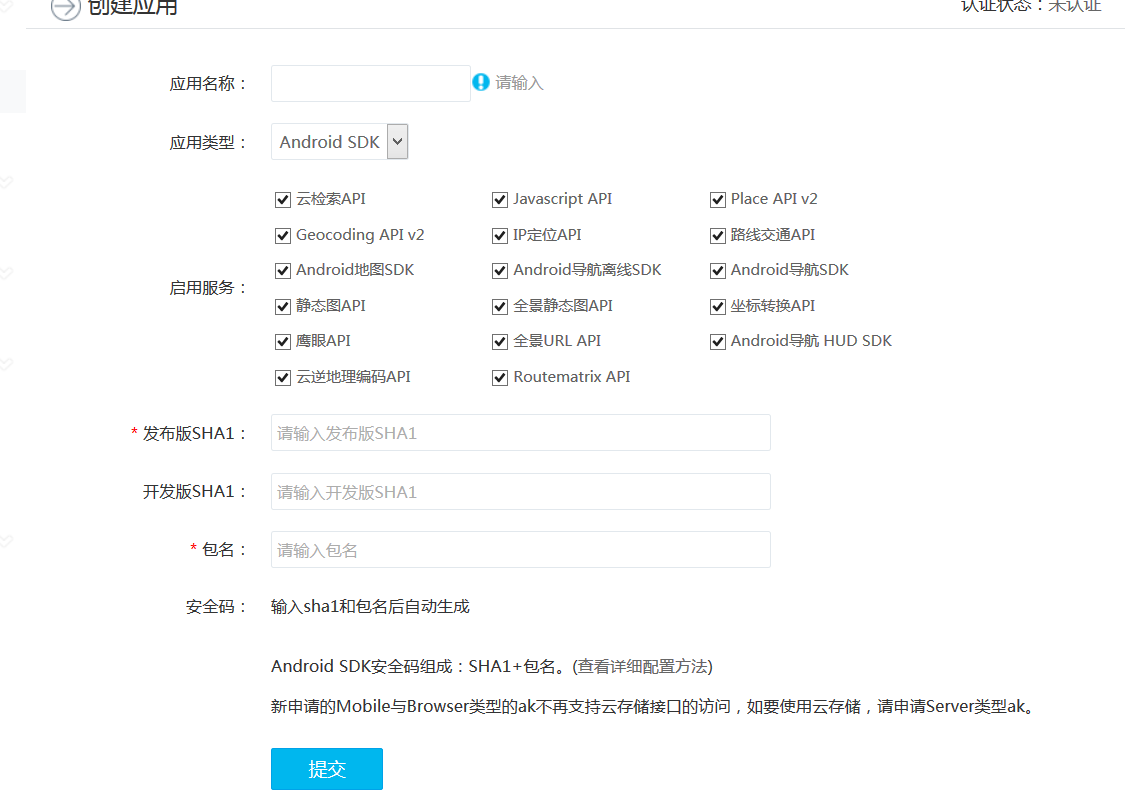Screen dimensions: 1125x810
Task: Disable Android导航离线SDK checkbox
Action: (x=500, y=270)
